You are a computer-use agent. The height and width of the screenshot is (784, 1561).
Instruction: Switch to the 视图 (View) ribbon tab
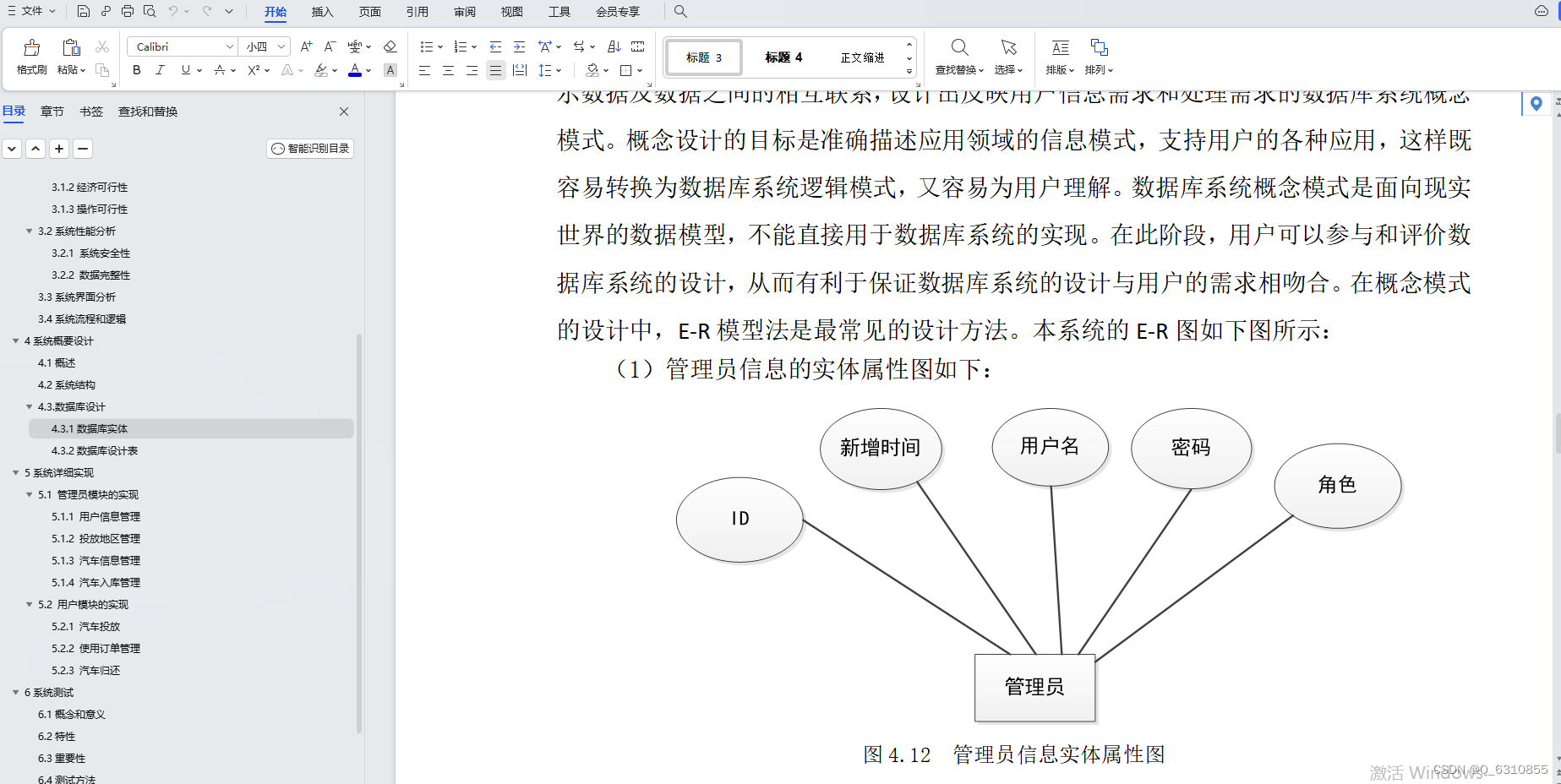tap(511, 12)
